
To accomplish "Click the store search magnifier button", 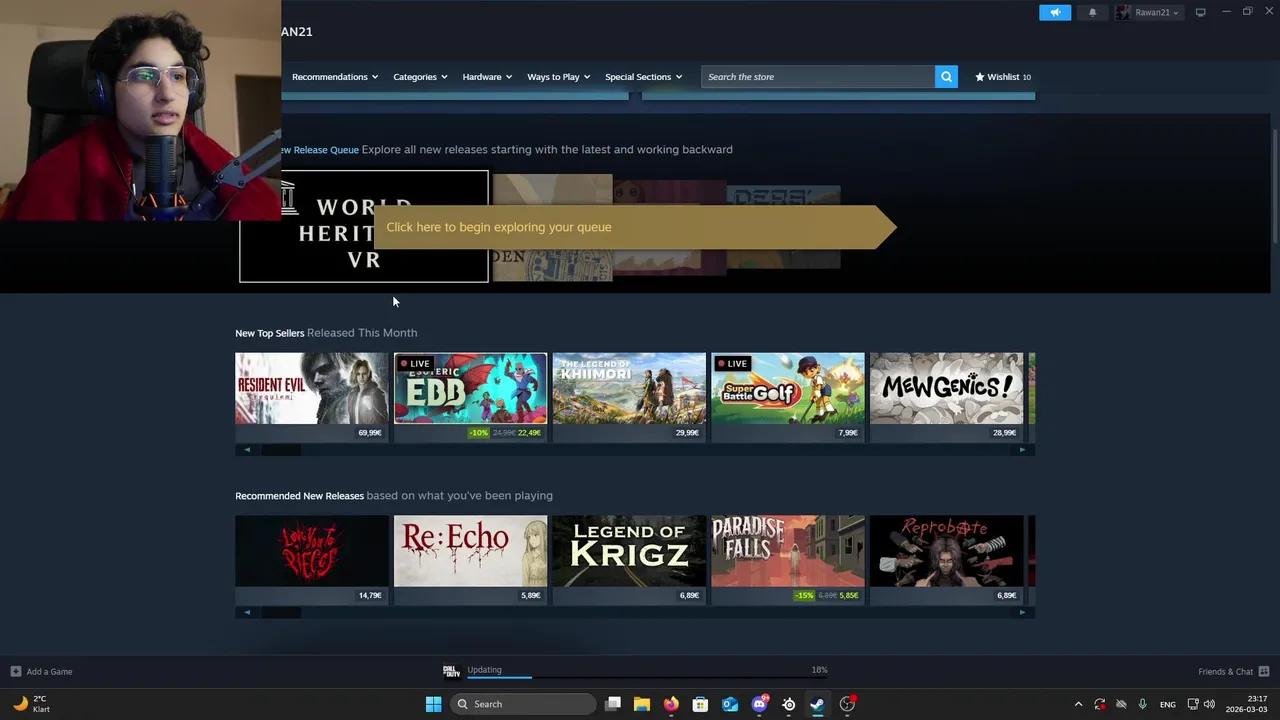I will [946, 77].
